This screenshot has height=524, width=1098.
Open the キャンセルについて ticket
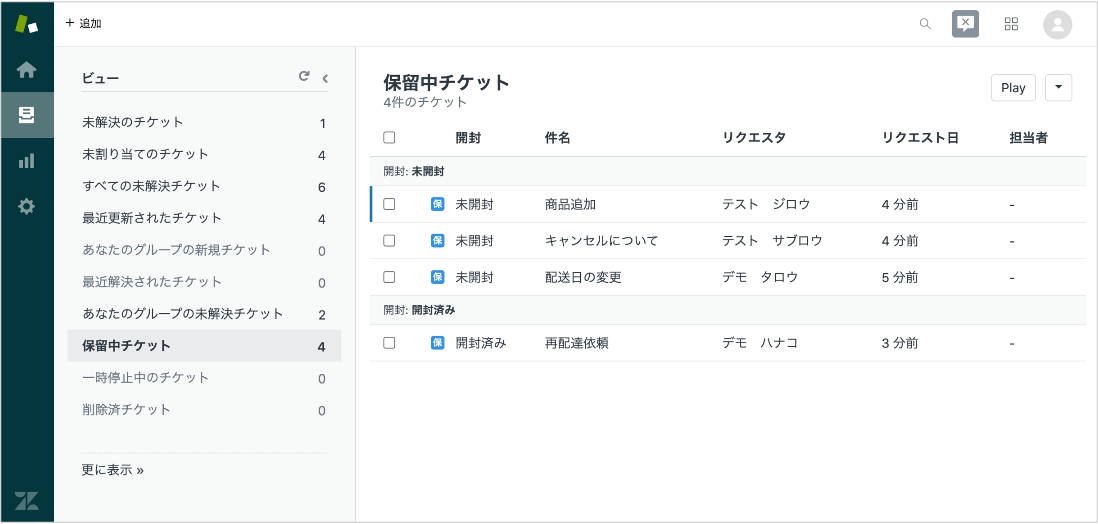pyautogui.click(x=600, y=241)
